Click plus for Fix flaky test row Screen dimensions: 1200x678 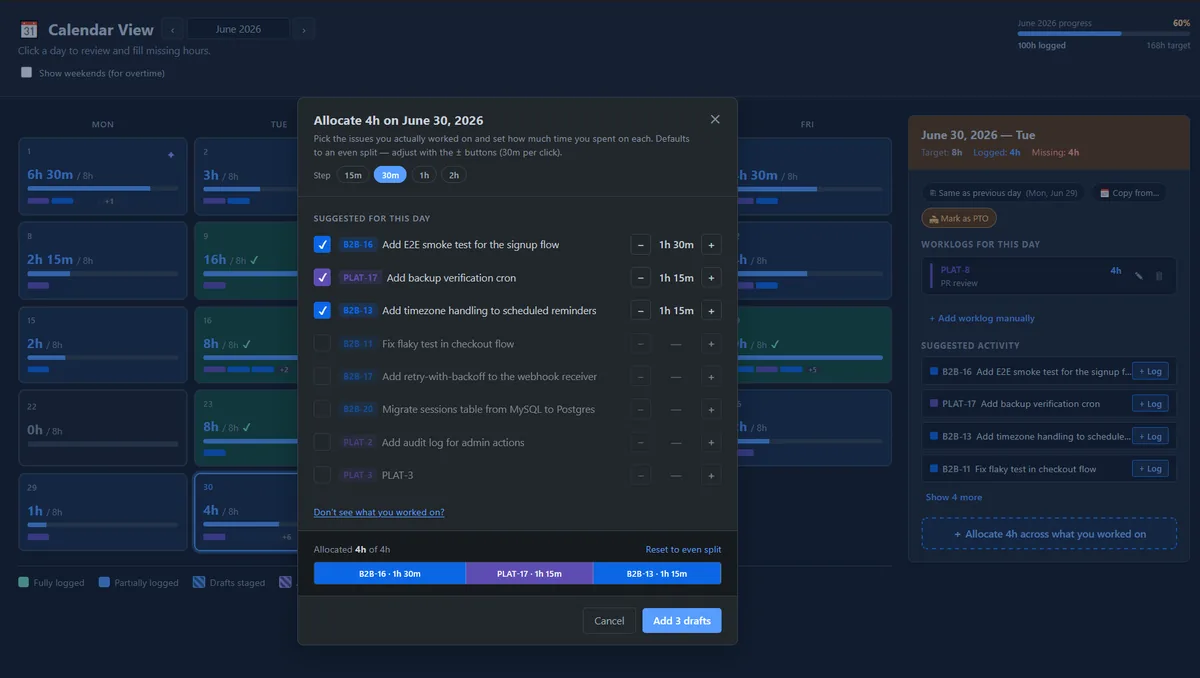pos(711,344)
